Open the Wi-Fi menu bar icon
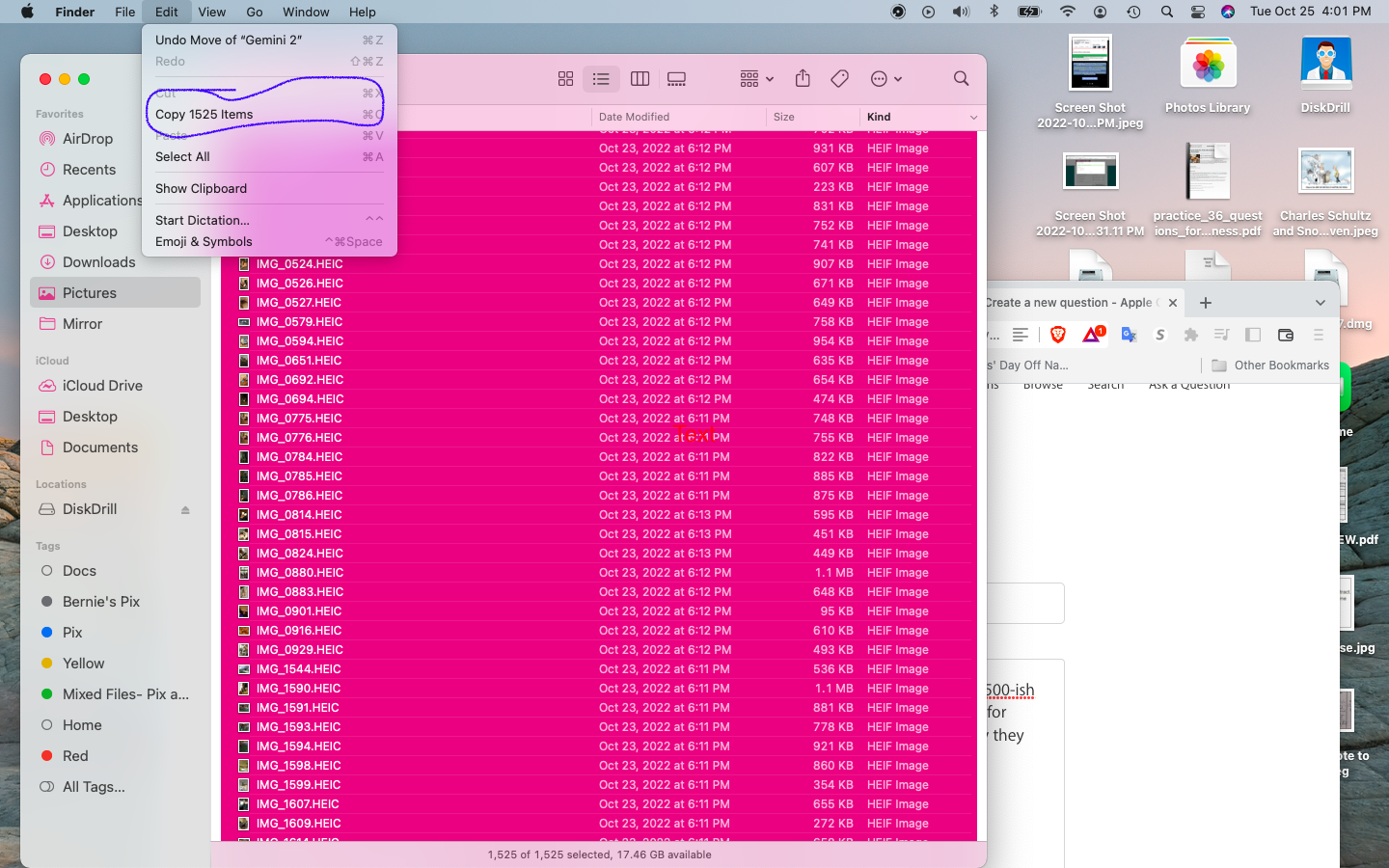This screenshot has height=868, width=1389. point(1067,12)
